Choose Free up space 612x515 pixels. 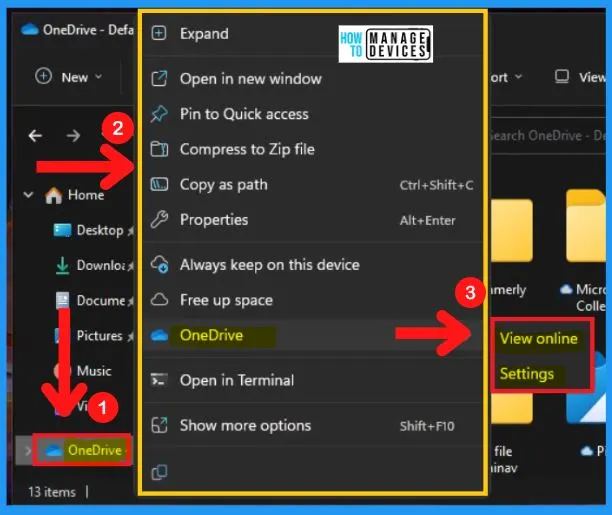coord(312,300)
